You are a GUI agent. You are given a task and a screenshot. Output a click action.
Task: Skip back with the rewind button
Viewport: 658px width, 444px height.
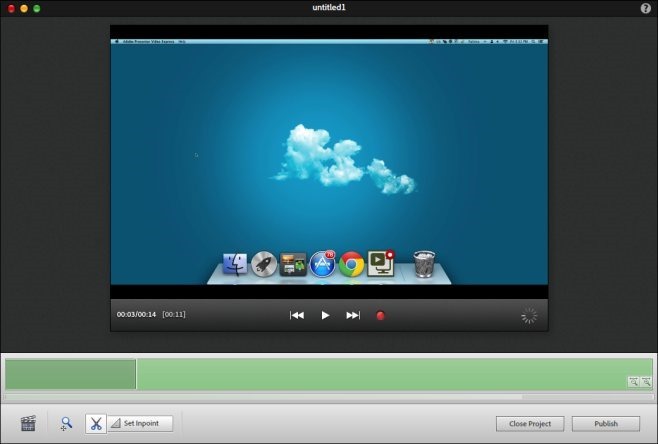tap(297, 315)
